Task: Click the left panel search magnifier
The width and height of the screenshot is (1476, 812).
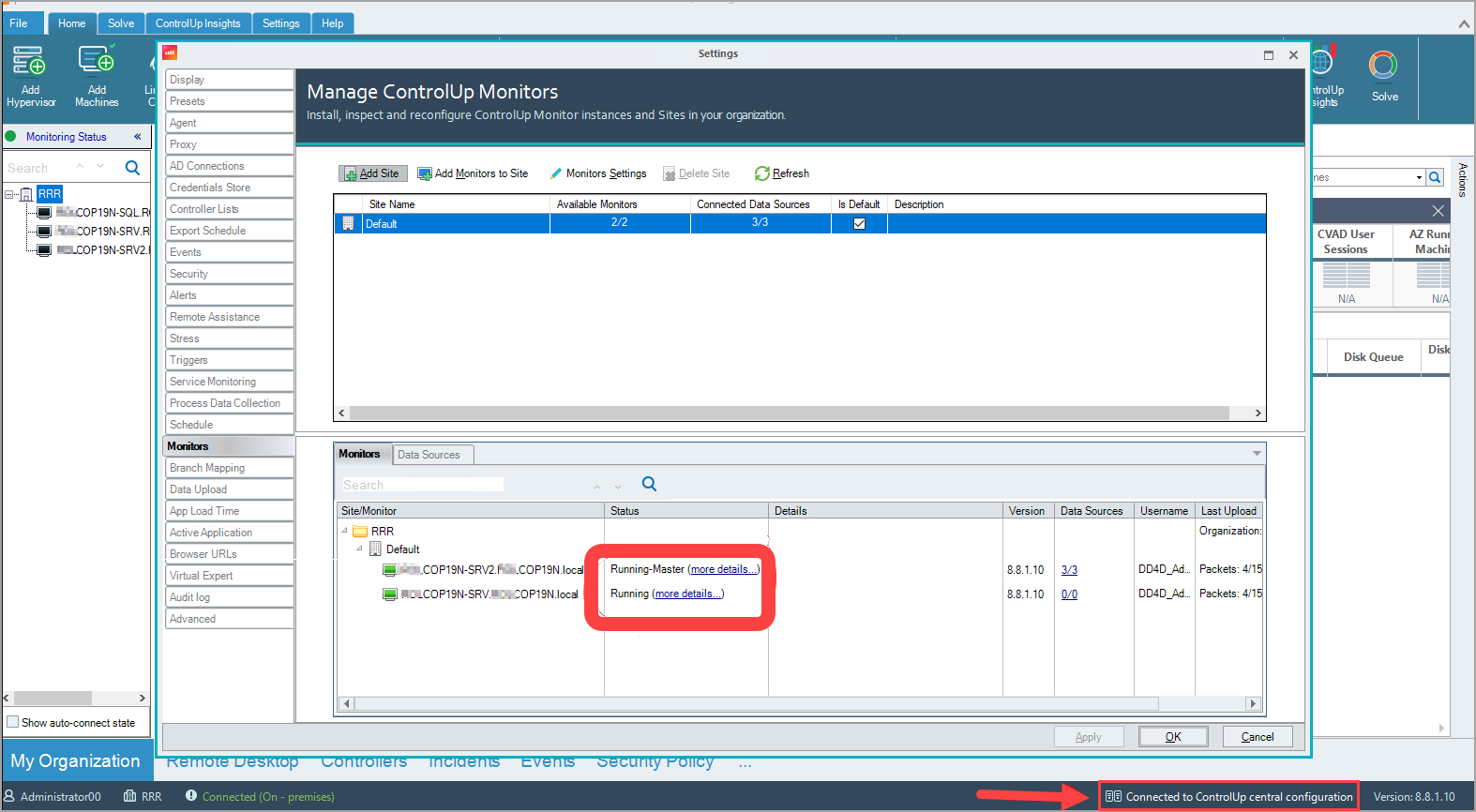Action: click(132, 168)
